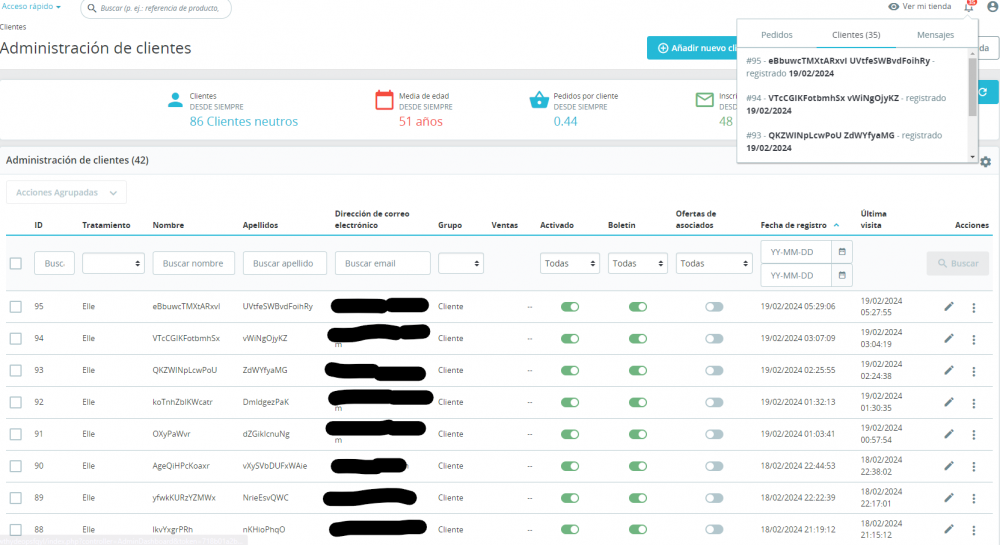Toggle Boletín switch for customer 94
The width and height of the screenshot is (1000, 545).
[x=638, y=338]
